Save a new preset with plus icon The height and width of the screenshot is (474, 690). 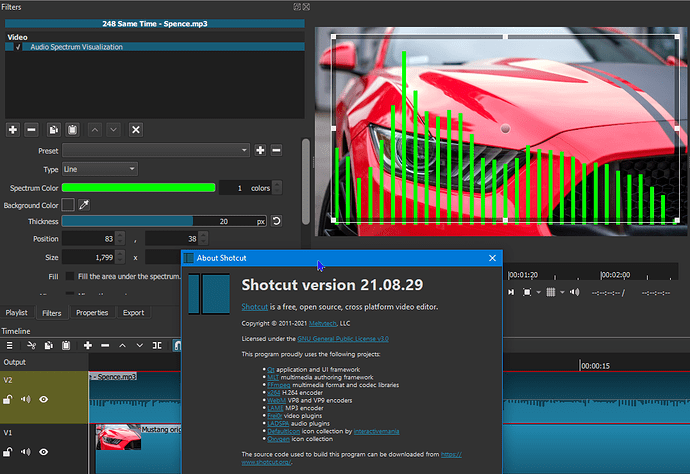click(260, 150)
